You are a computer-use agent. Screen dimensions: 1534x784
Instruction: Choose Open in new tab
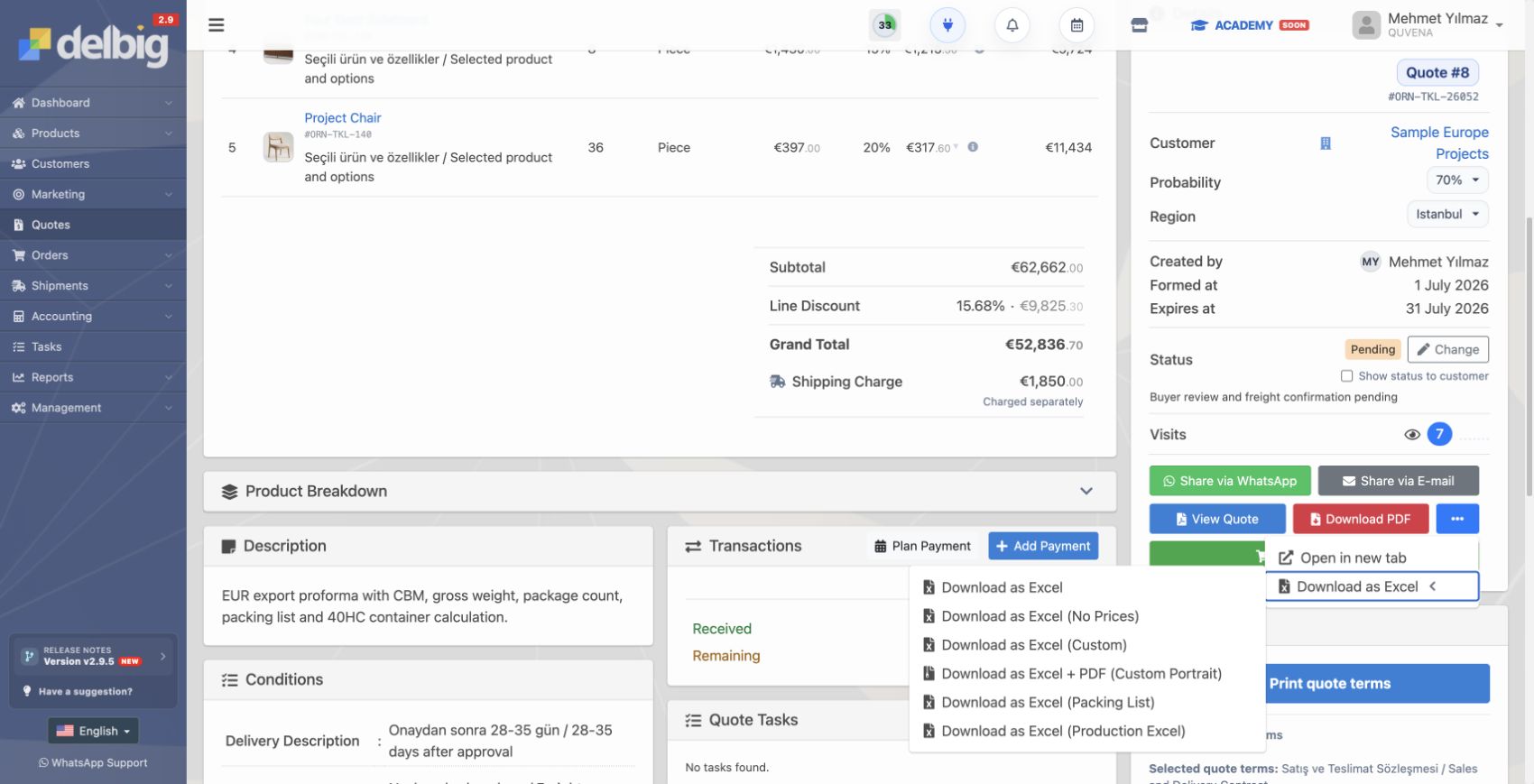click(1372, 558)
